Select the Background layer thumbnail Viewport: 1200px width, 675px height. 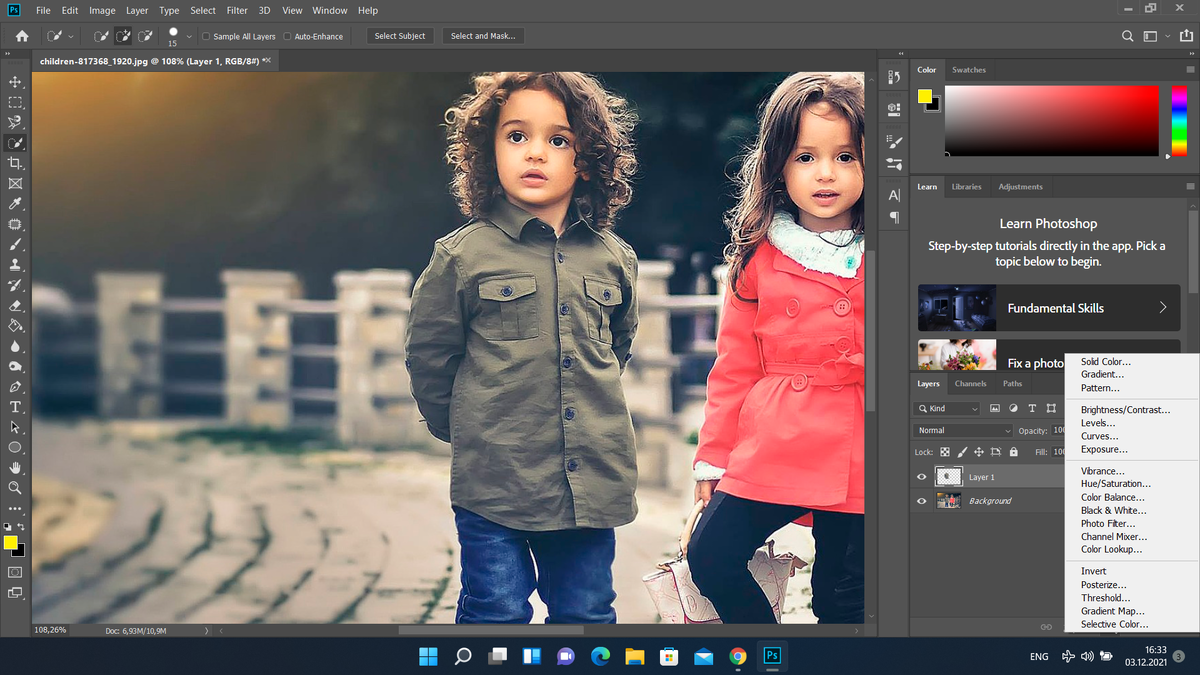point(948,501)
